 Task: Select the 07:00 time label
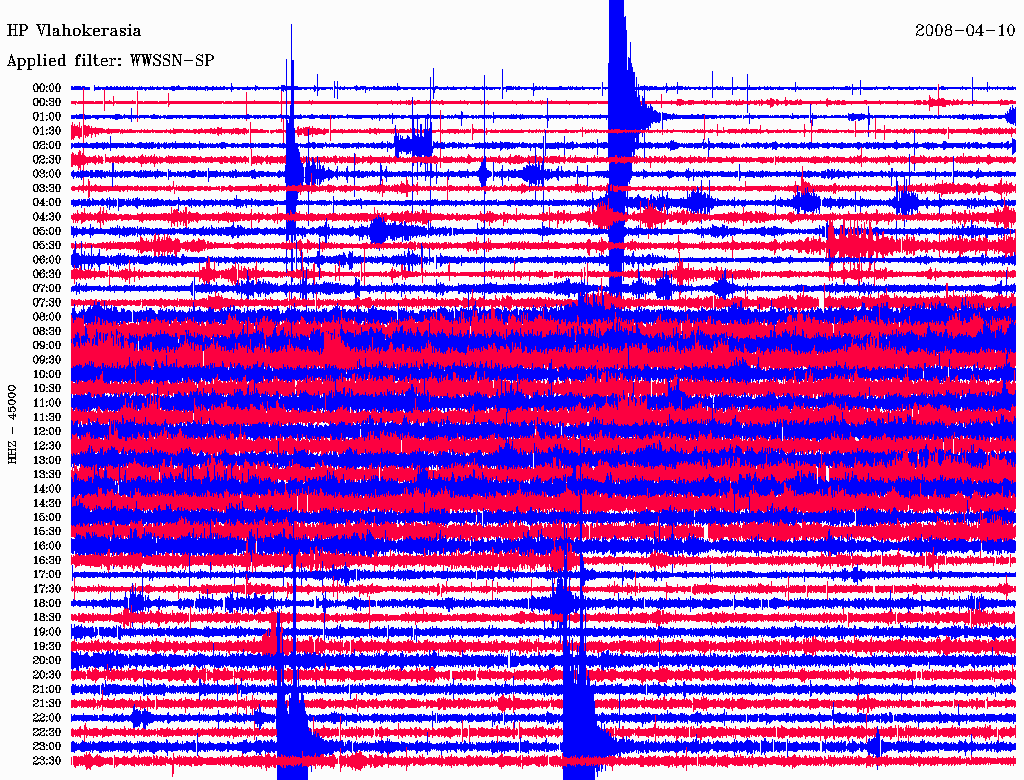tap(47, 288)
